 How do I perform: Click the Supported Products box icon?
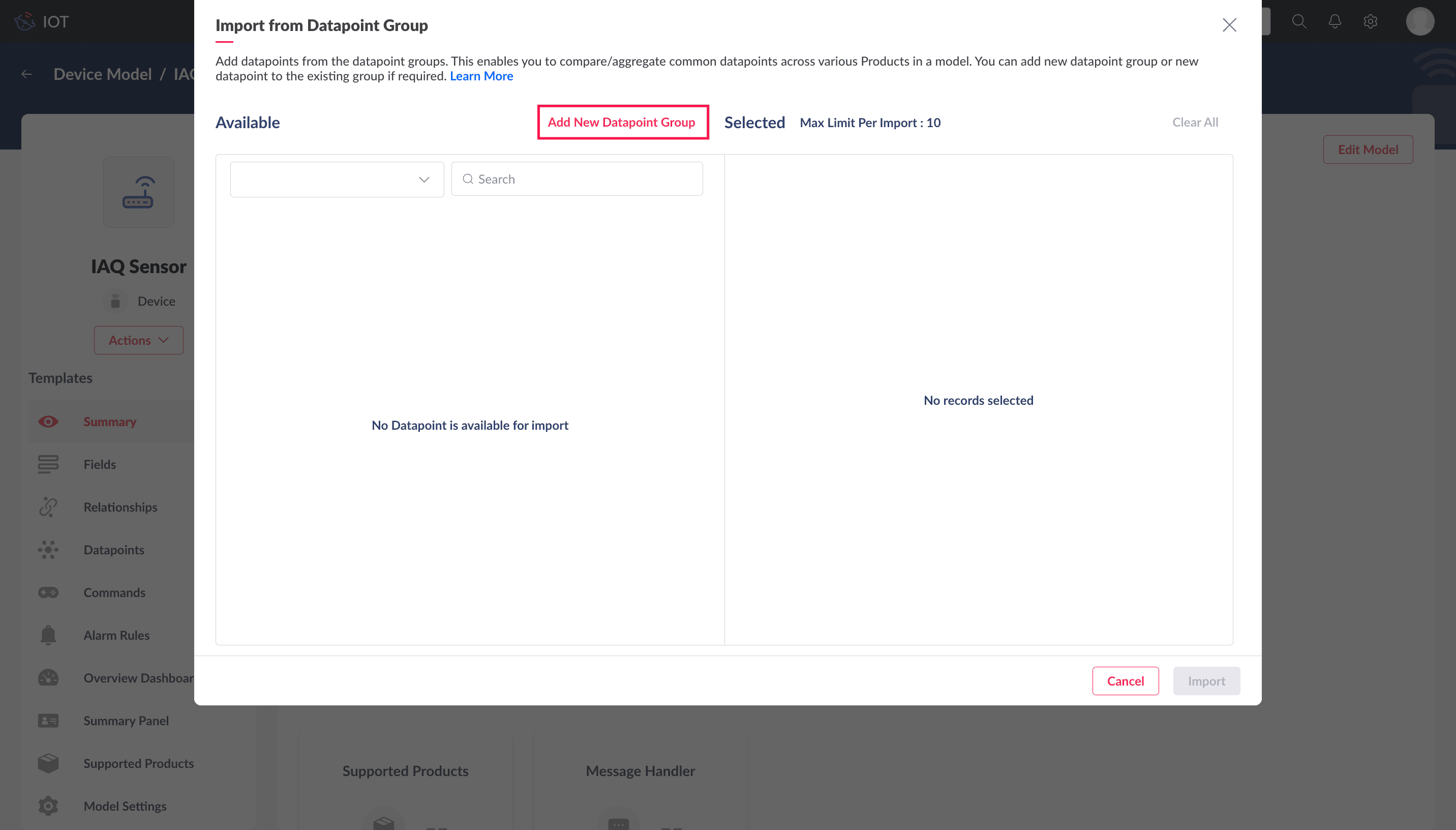pos(48,763)
